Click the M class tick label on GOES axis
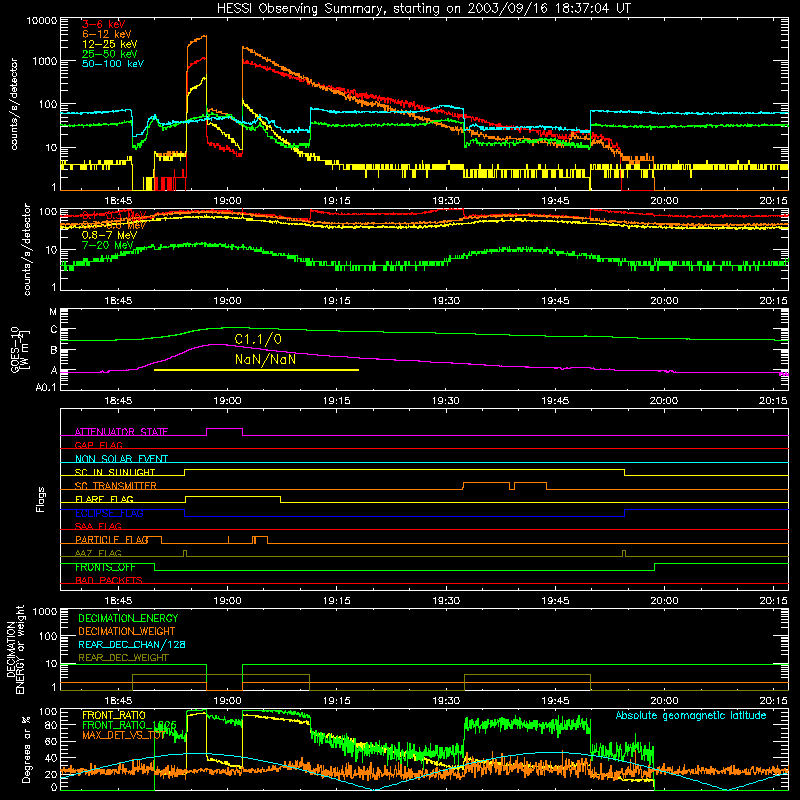 (x=53, y=312)
